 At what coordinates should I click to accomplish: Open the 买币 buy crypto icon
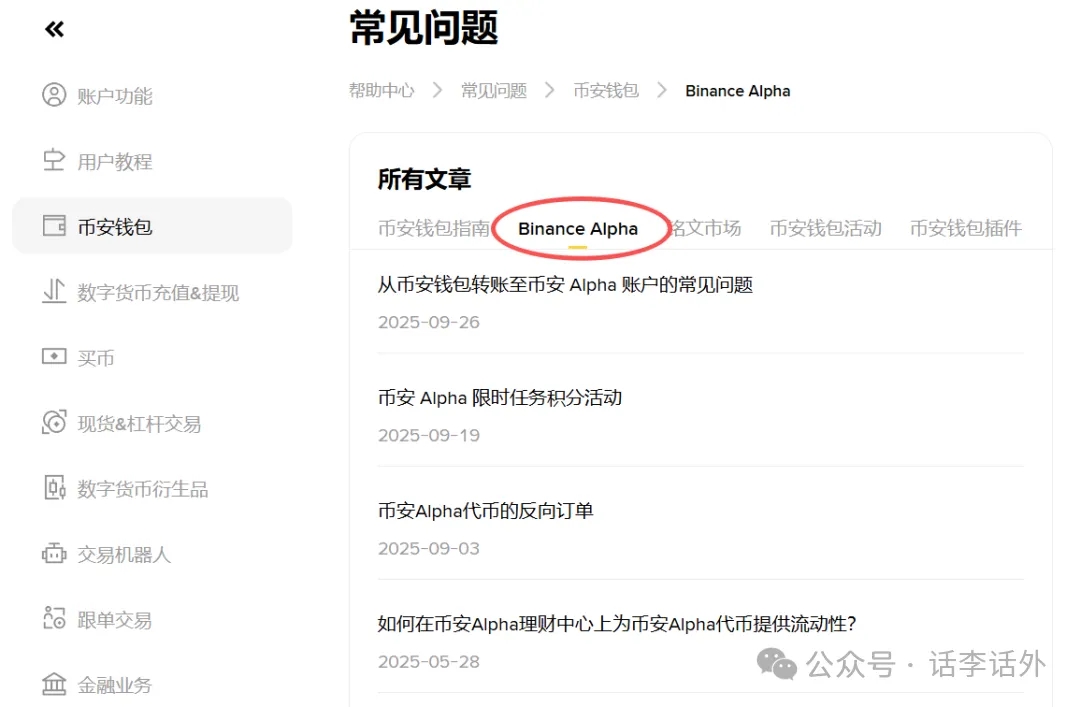tap(54, 357)
